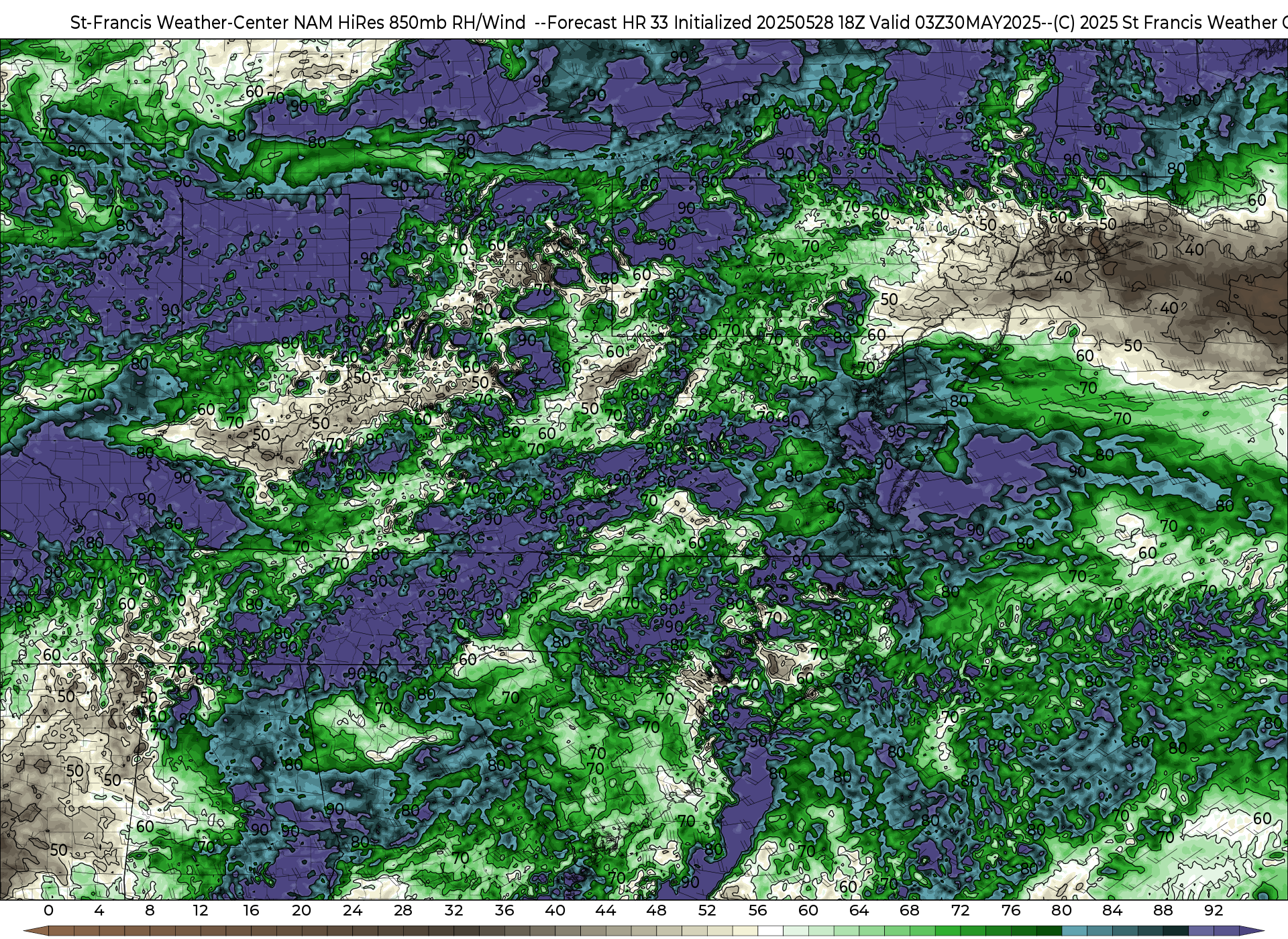
Task: Click the colorbar label '64'
Action: point(859,910)
